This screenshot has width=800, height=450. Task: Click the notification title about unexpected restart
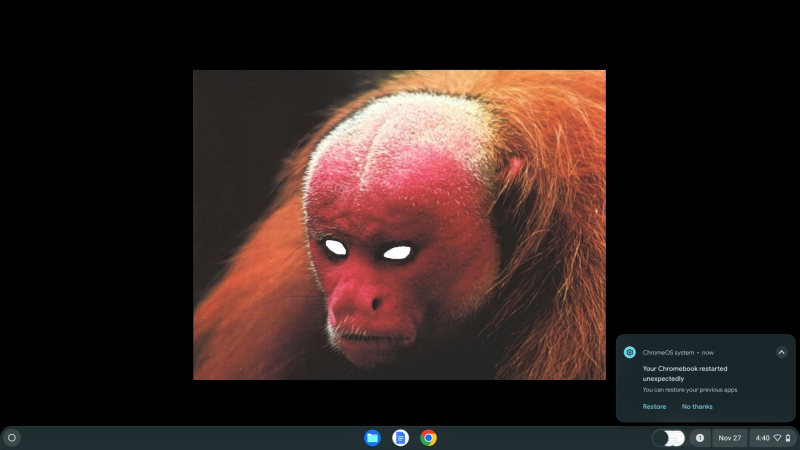click(684, 373)
